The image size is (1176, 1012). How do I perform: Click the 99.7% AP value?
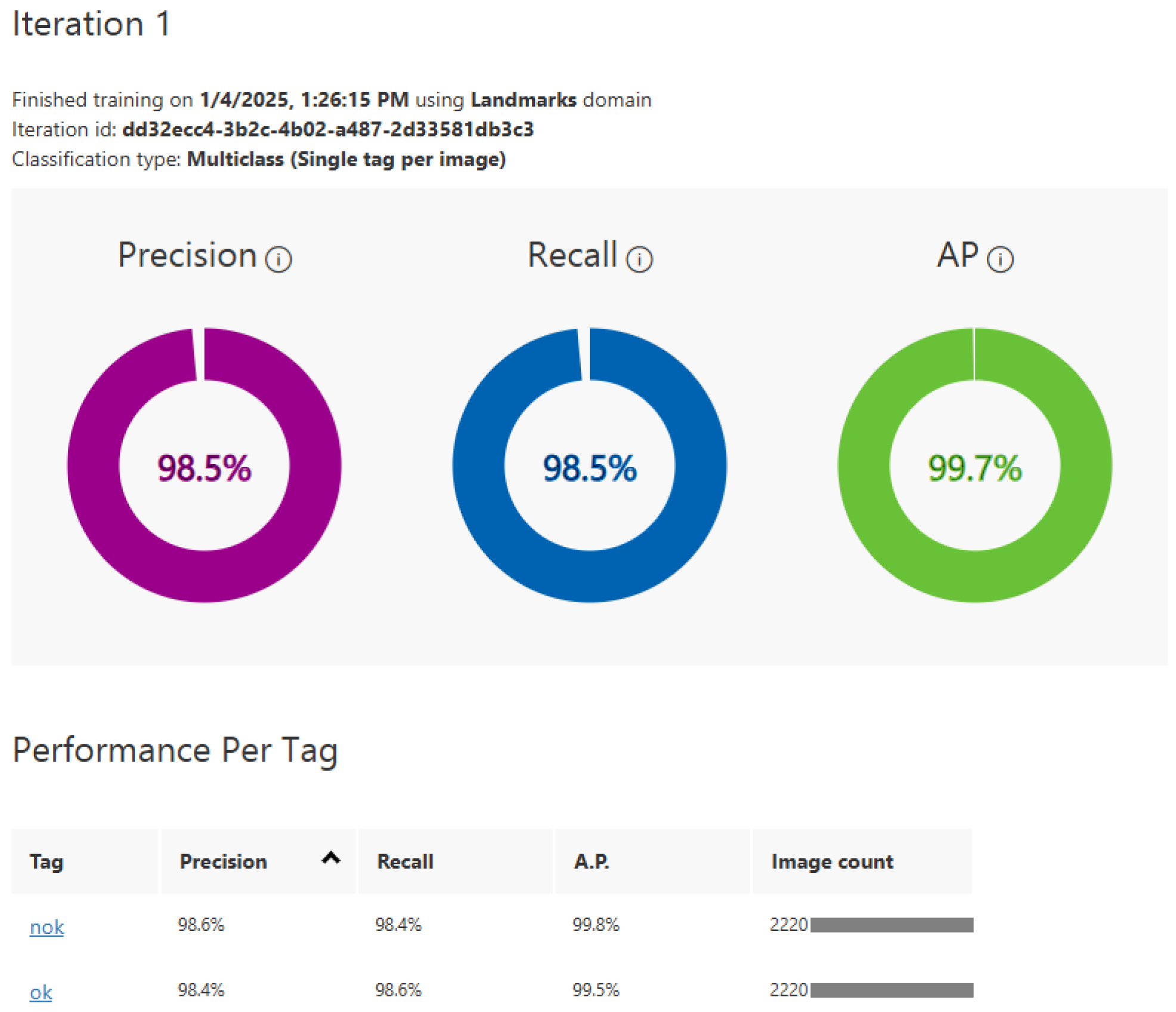click(x=974, y=468)
